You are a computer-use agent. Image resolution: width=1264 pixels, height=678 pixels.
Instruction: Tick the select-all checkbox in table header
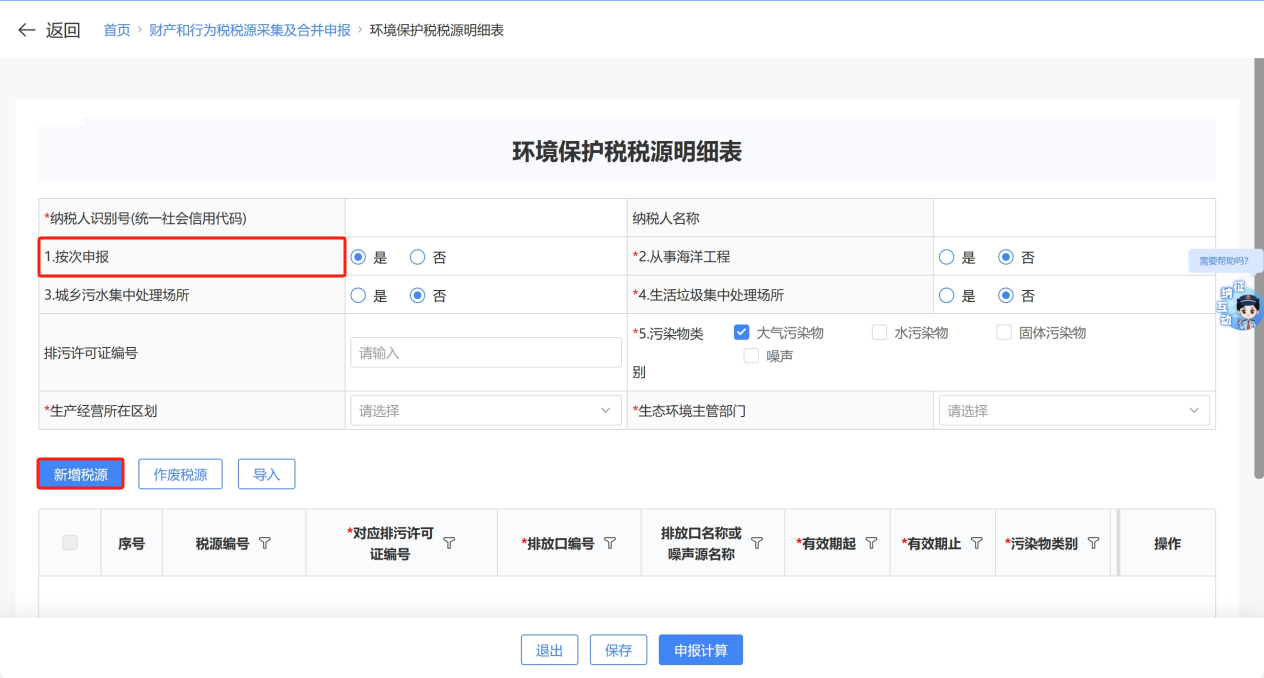click(x=70, y=543)
